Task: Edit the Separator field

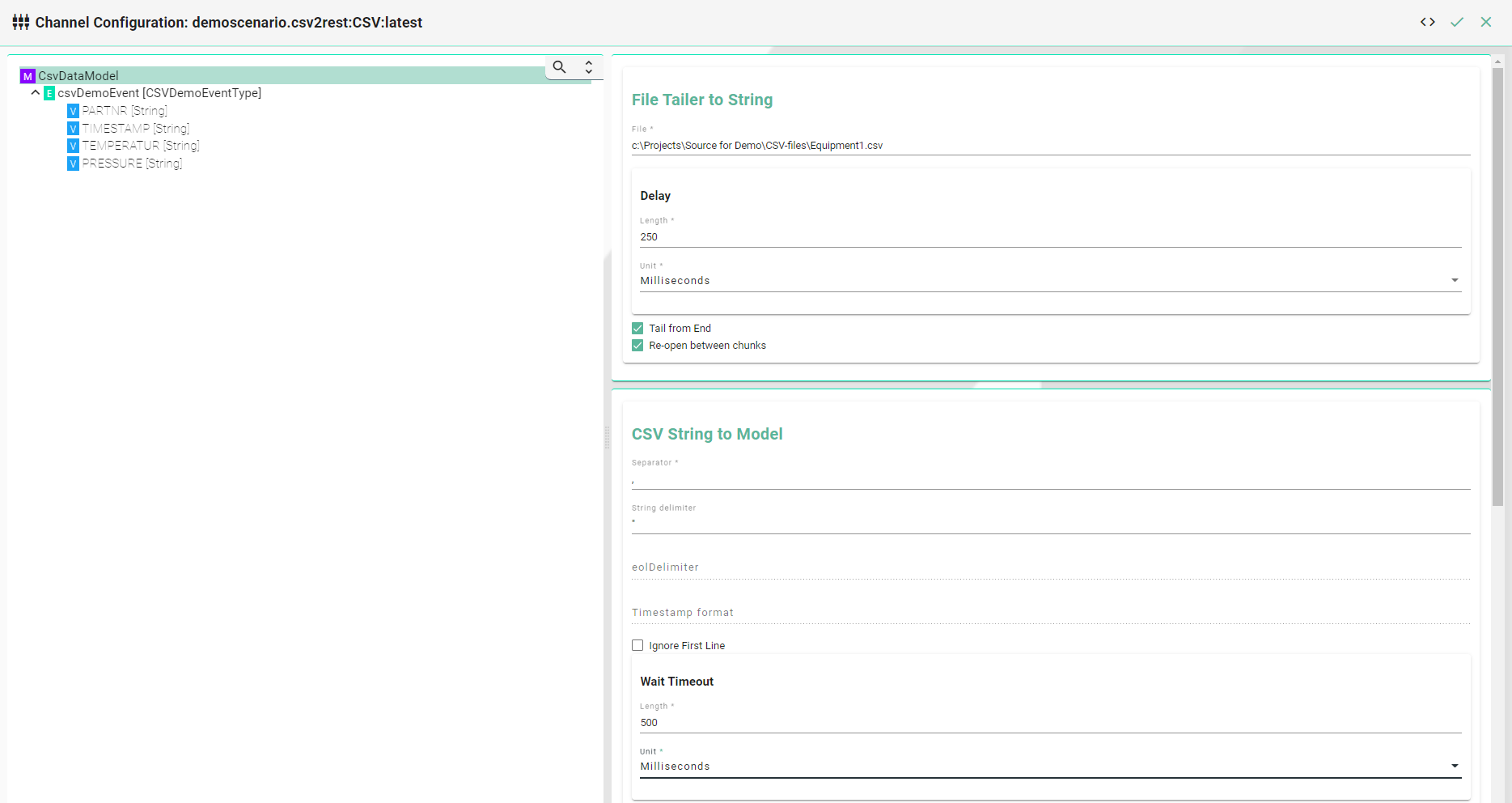Action: click(1050, 480)
